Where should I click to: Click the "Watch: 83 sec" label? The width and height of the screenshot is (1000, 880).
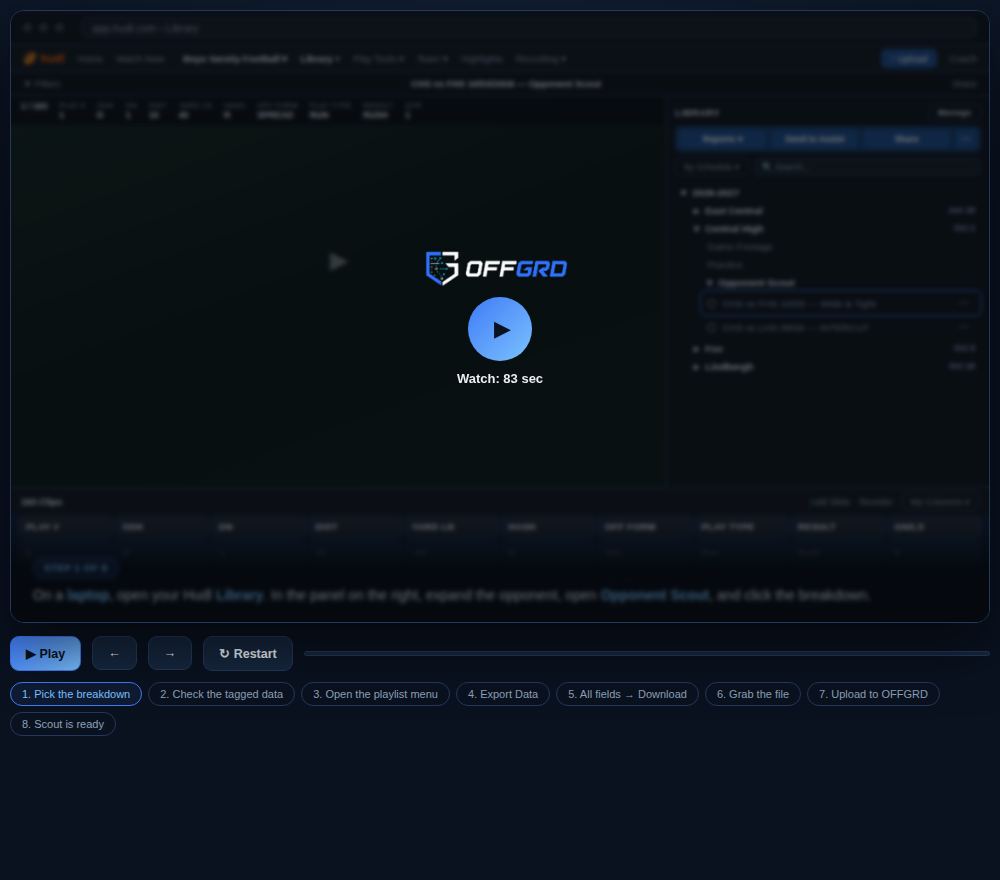pos(499,378)
